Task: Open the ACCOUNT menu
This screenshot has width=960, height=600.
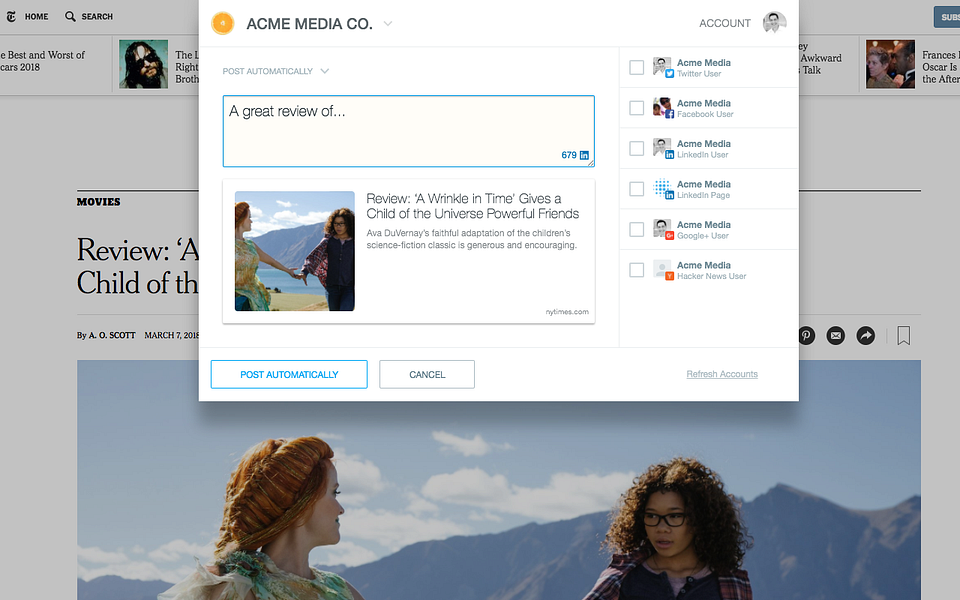Action: click(x=725, y=23)
